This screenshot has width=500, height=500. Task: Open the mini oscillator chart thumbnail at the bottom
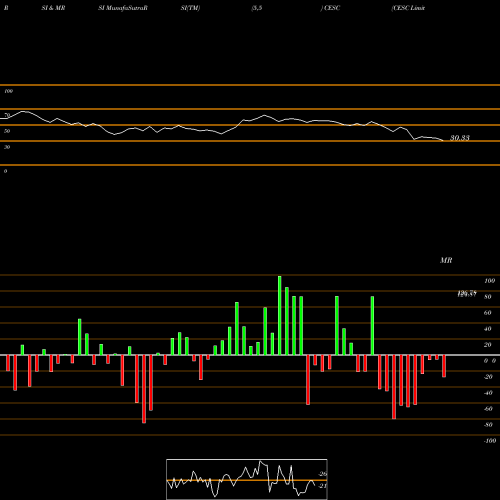click(x=247, y=479)
